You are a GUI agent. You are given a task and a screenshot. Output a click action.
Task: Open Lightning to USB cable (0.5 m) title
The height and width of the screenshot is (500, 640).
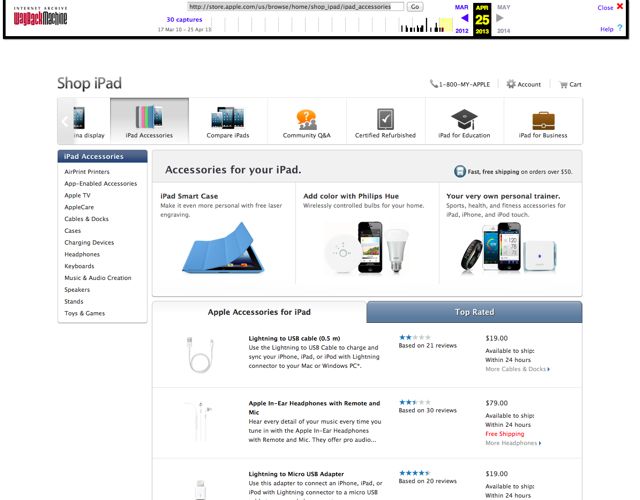pyautogui.click(x=294, y=338)
